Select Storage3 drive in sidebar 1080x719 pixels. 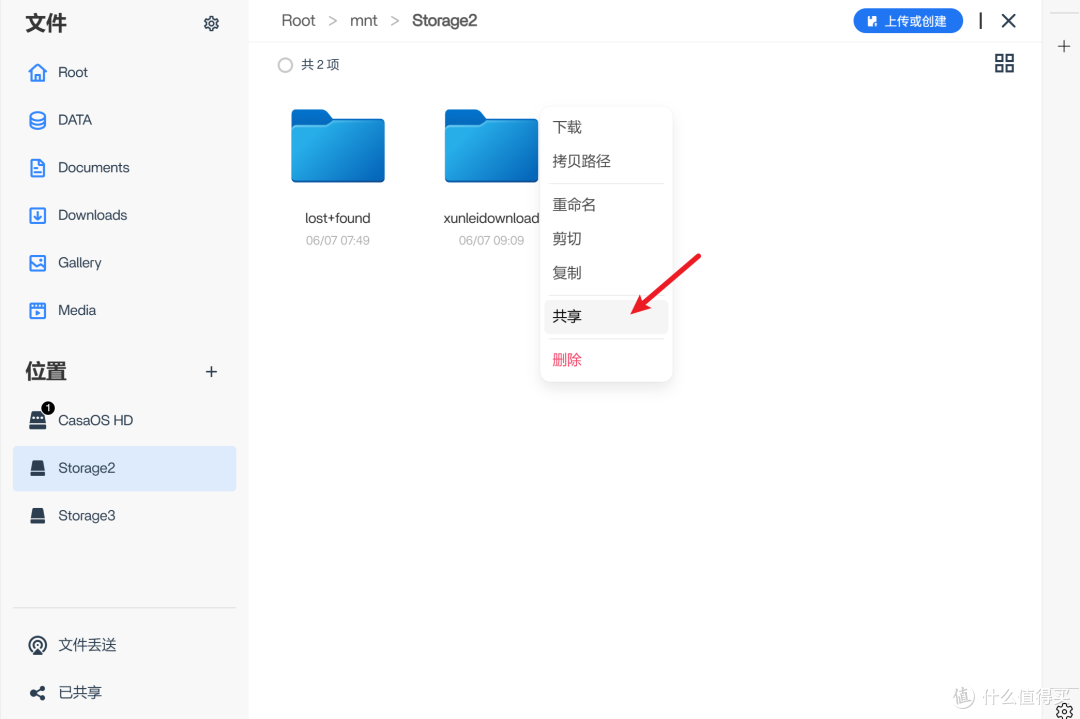coord(87,516)
